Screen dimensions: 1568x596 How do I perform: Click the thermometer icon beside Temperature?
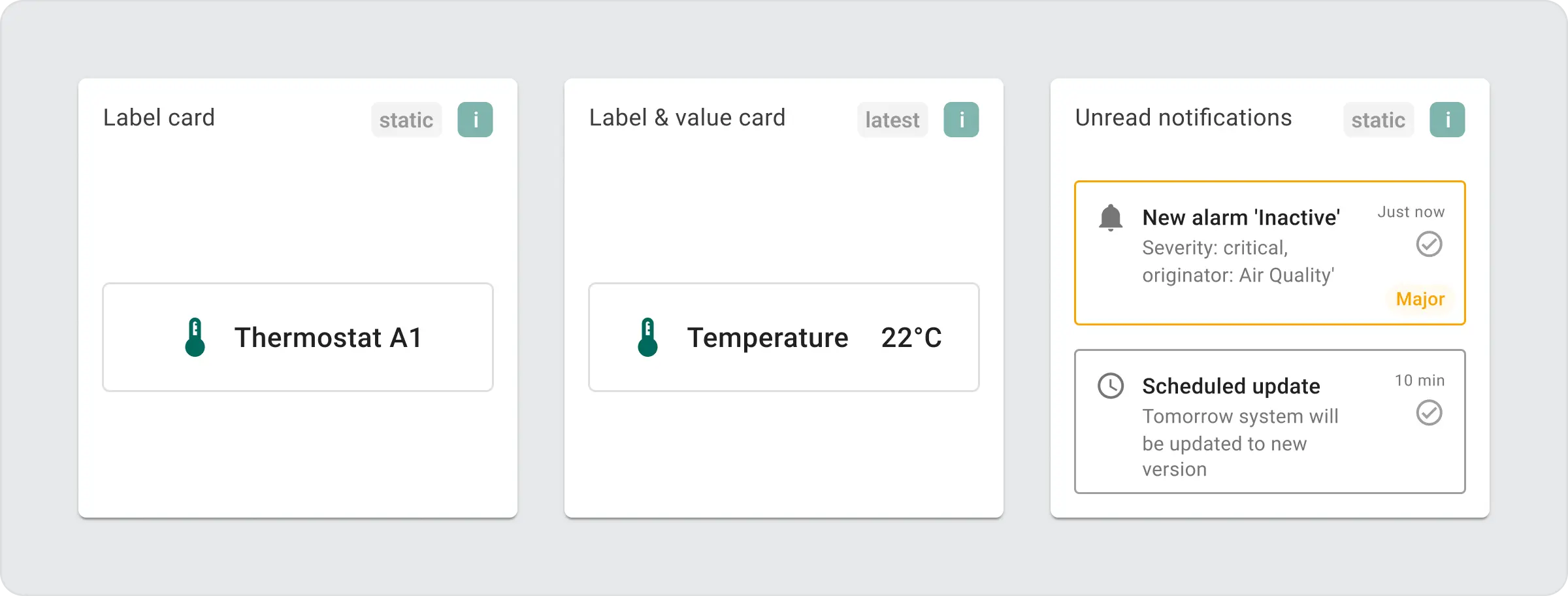pyautogui.click(x=647, y=337)
